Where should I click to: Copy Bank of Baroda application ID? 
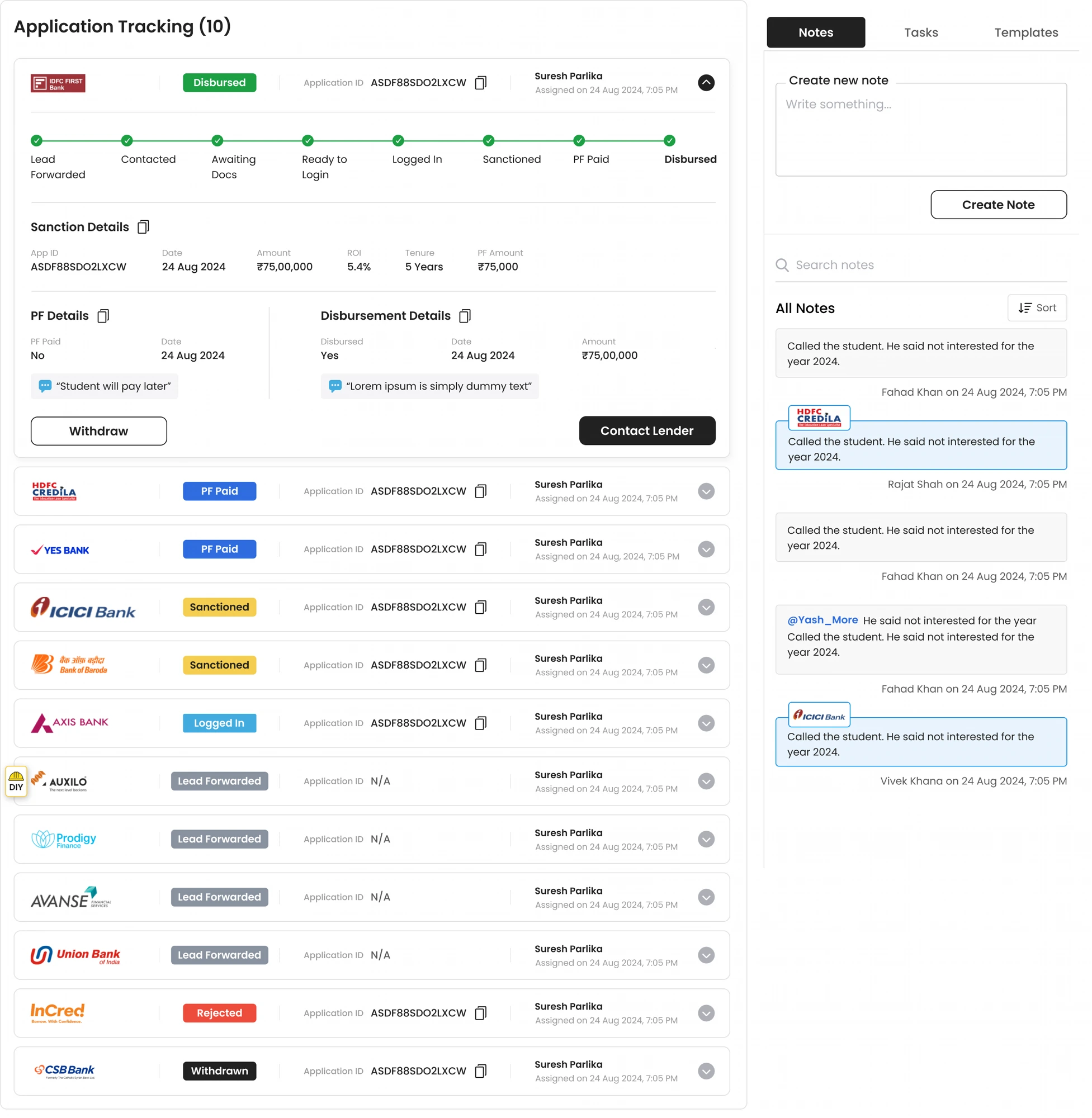pyautogui.click(x=481, y=665)
